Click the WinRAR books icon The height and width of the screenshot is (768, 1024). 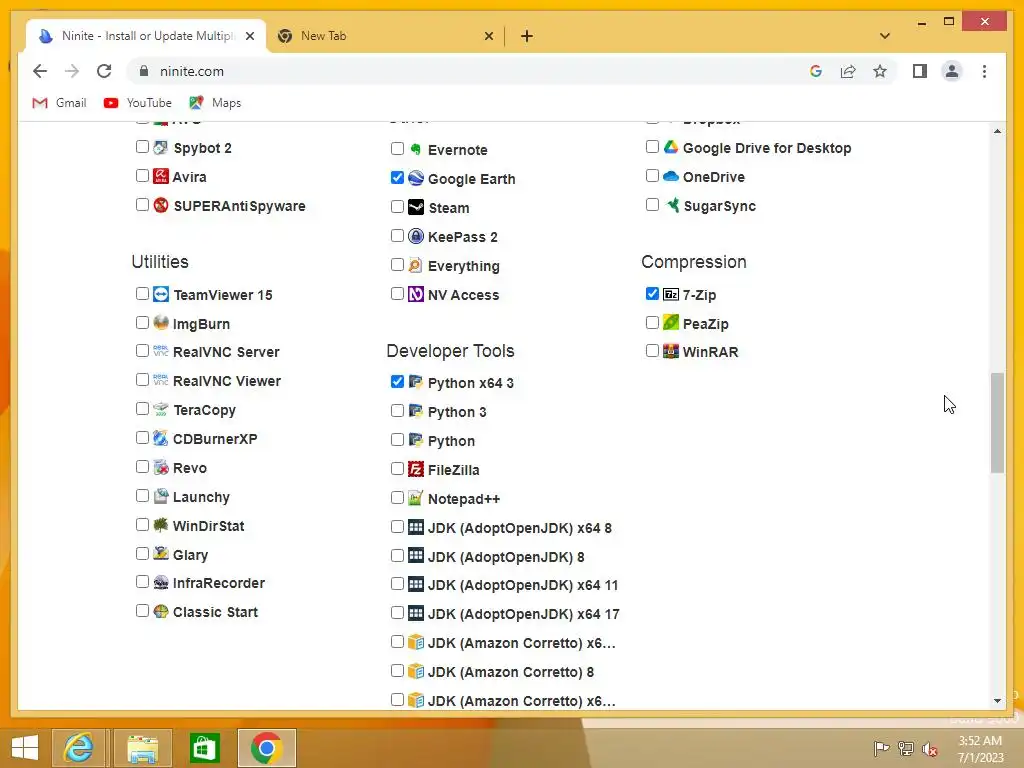[671, 351]
